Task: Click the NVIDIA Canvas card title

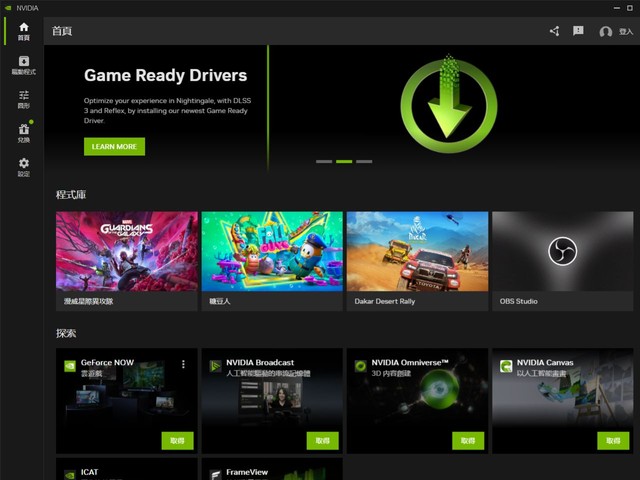Action: (x=545, y=362)
